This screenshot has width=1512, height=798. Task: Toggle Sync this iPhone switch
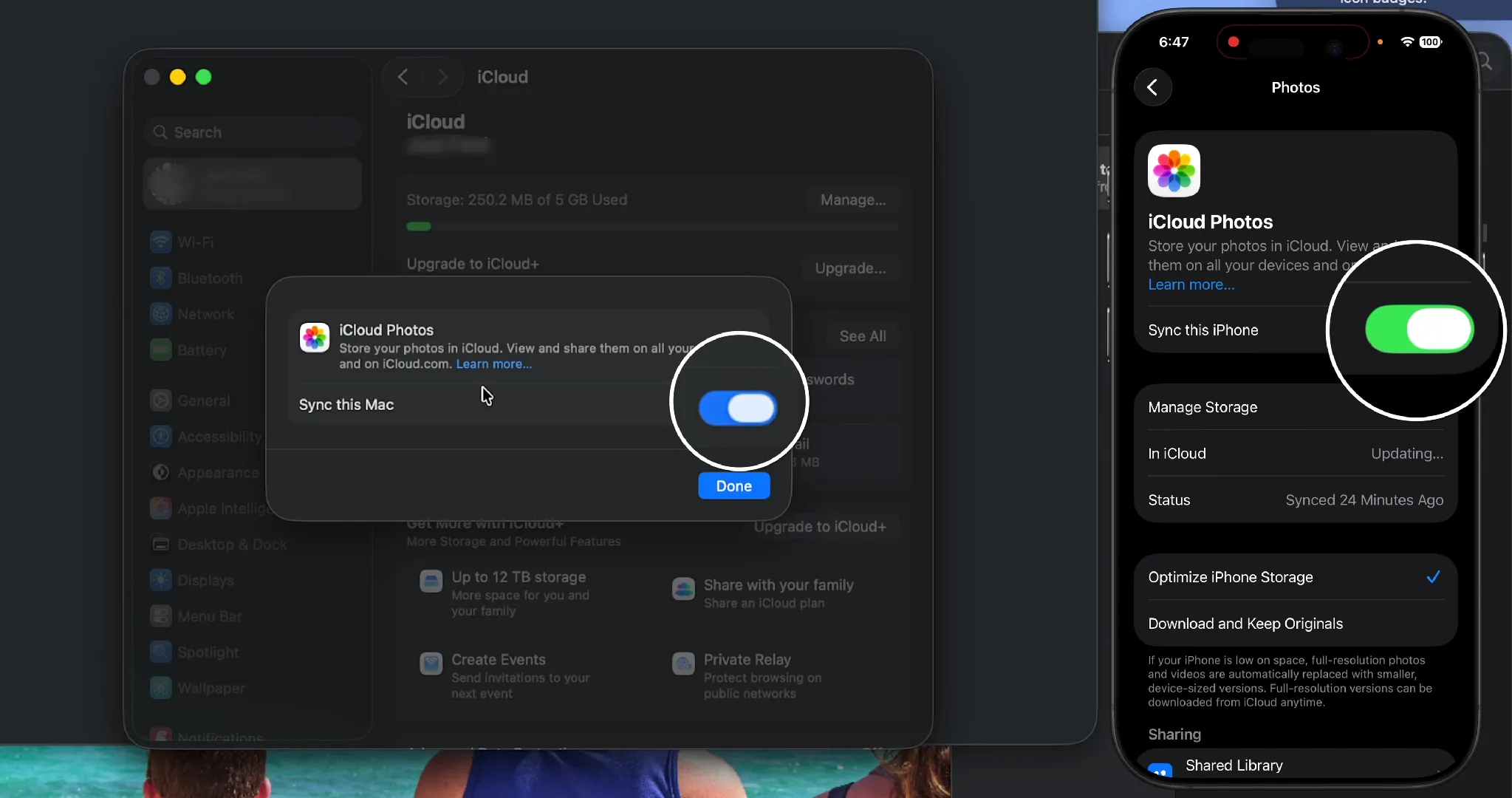[1419, 329]
